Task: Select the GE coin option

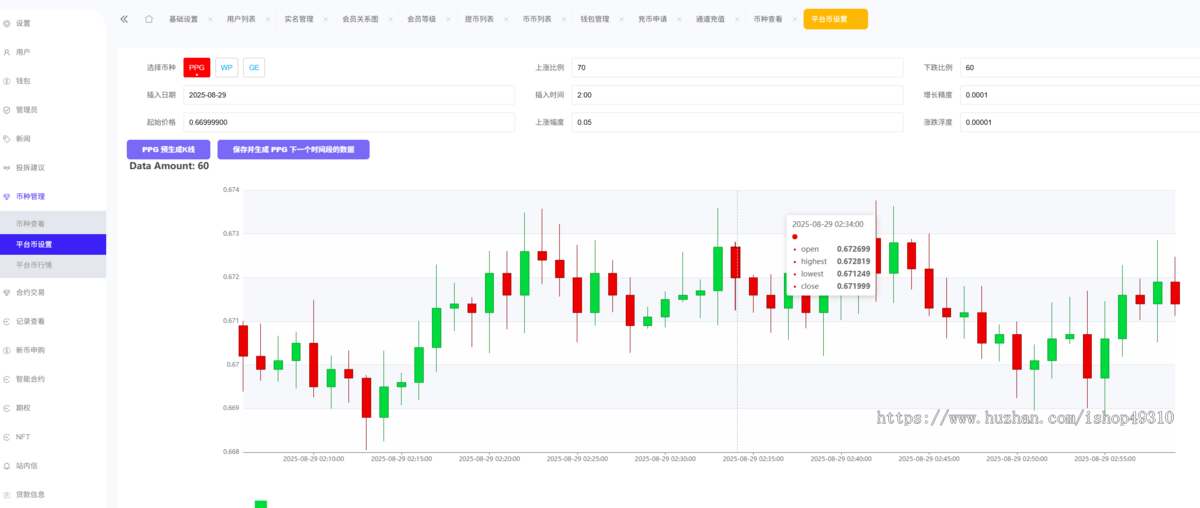Action: pyautogui.click(x=254, y=67)
